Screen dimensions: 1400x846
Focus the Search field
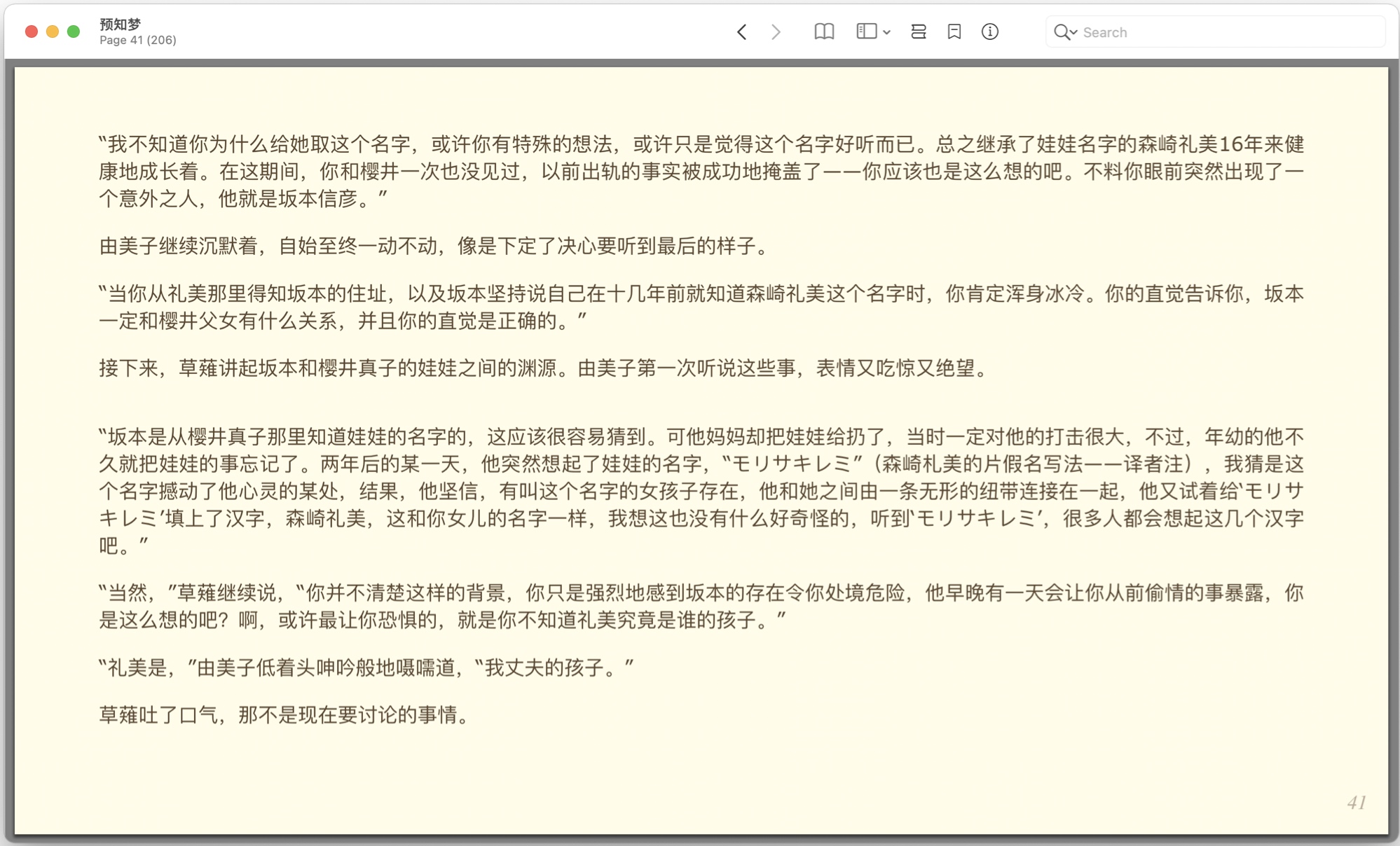(1216, 32)
